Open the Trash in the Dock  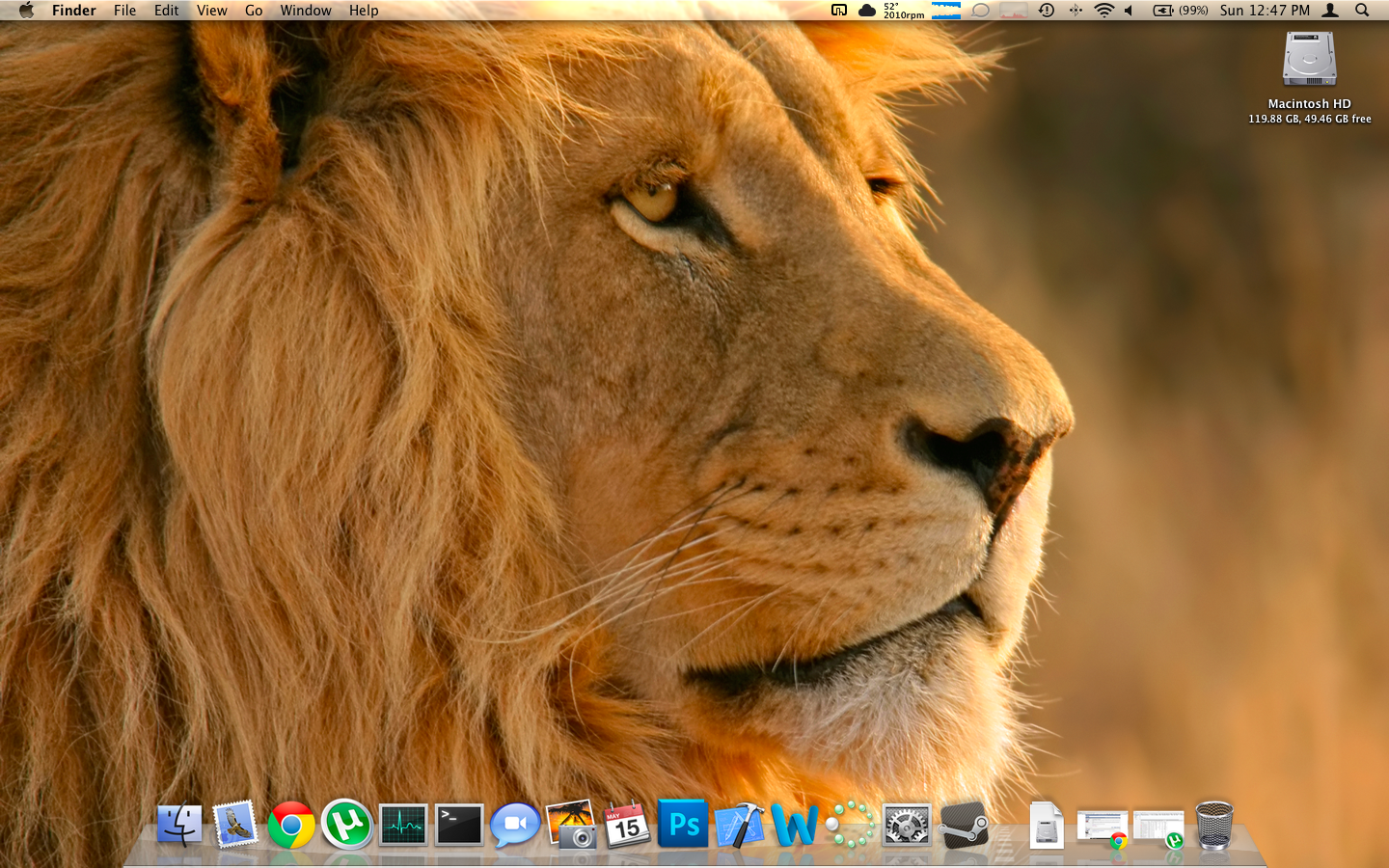click(x=1214, y=826)
